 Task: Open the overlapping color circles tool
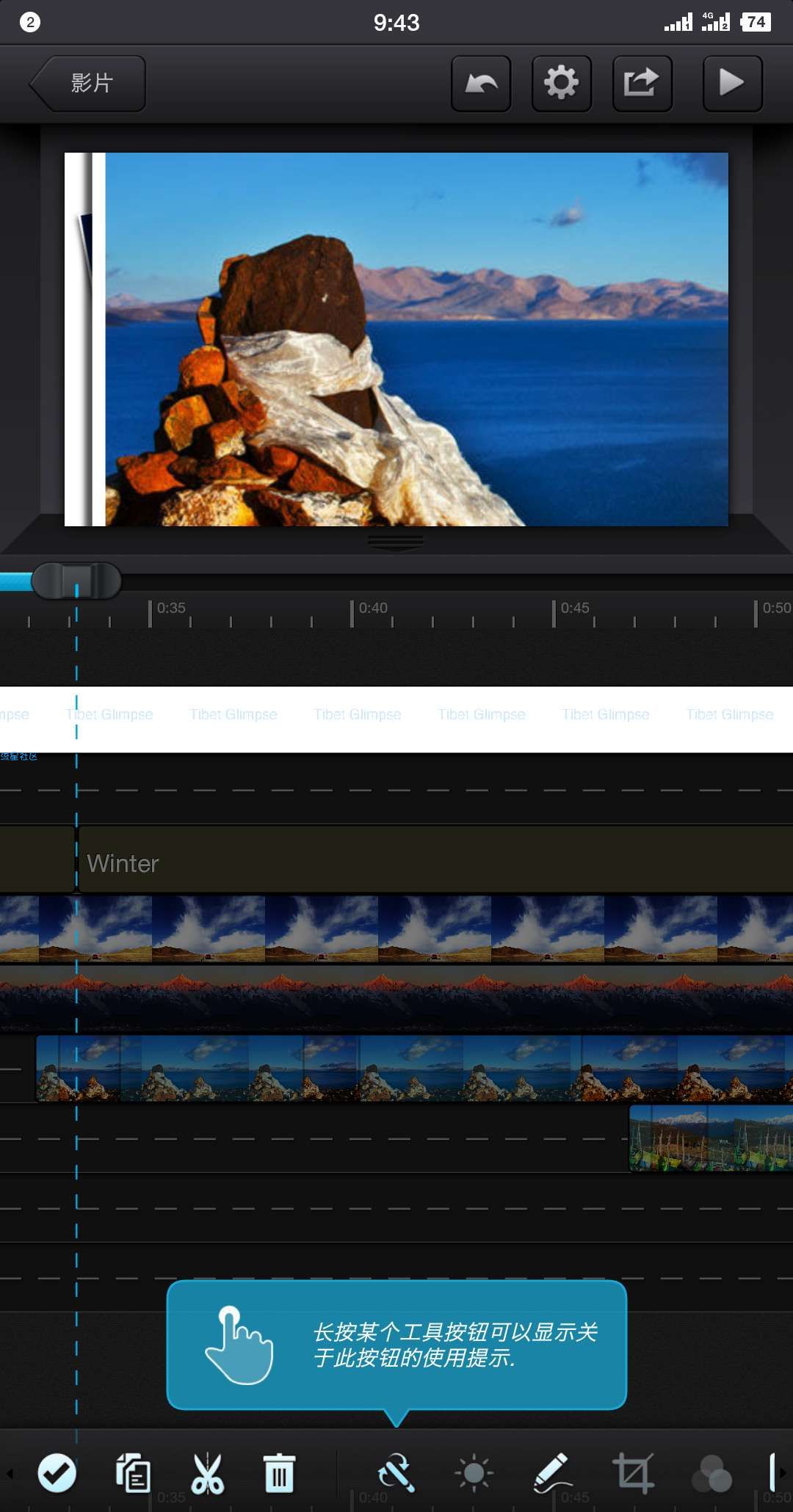(711, 1474)
